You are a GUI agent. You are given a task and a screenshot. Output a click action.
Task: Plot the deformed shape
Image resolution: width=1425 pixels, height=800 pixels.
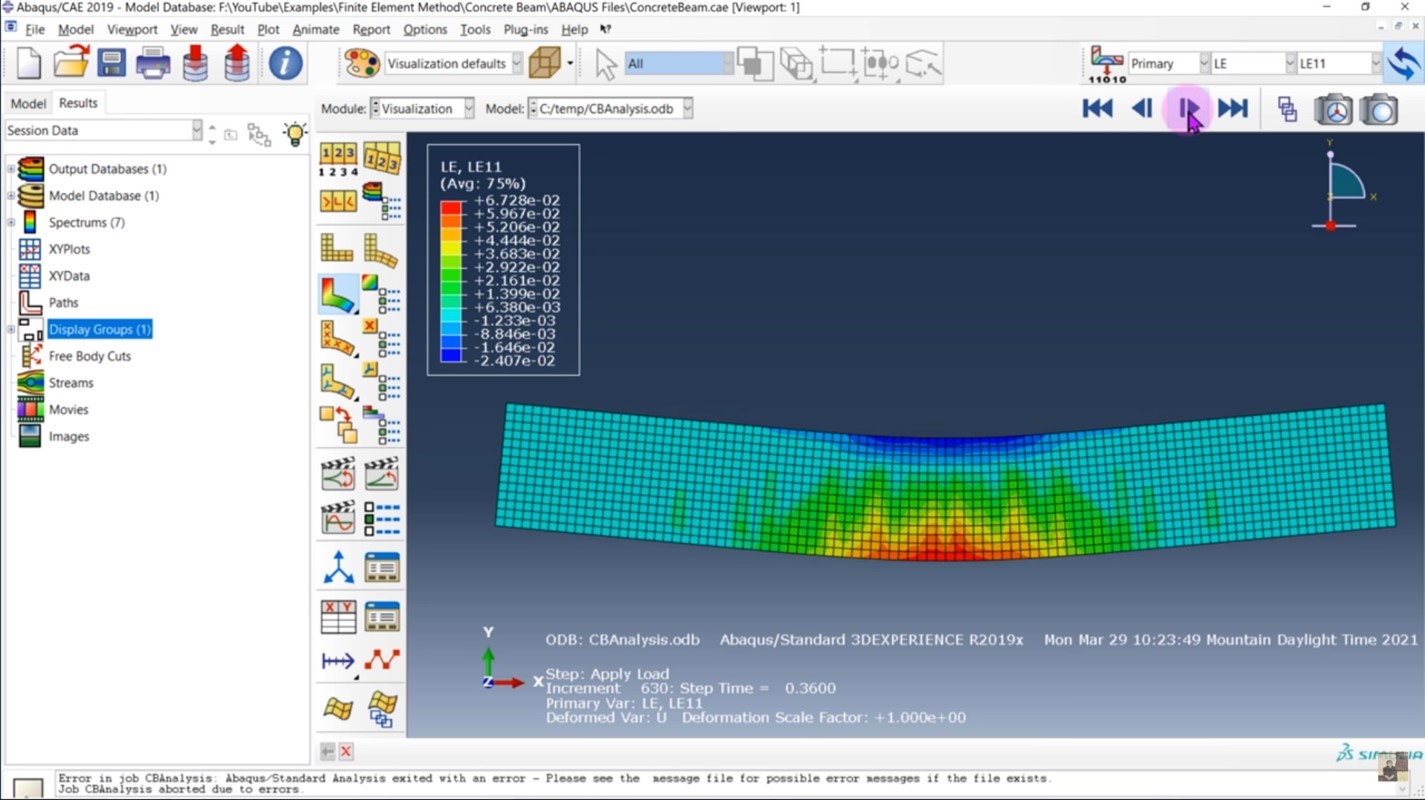(x=382, y=248)
